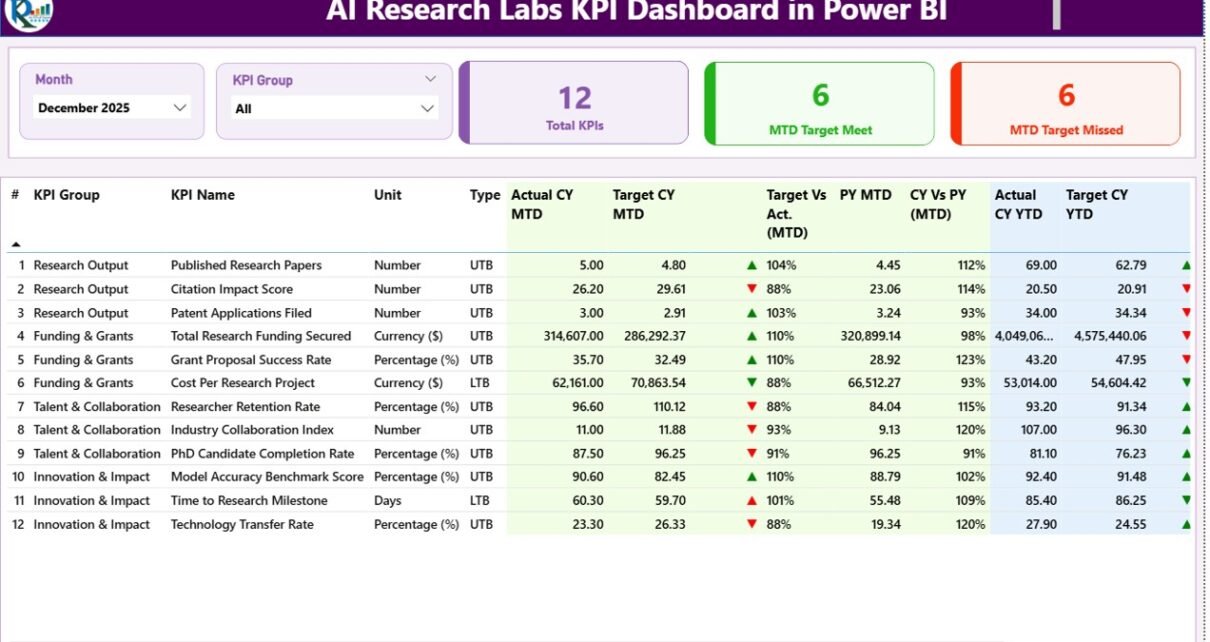The height and width of the screenshot is (642, 1210).
Task: Click the green MTD up arrow for Published Research Papers
Action: [x=751, y=266]
